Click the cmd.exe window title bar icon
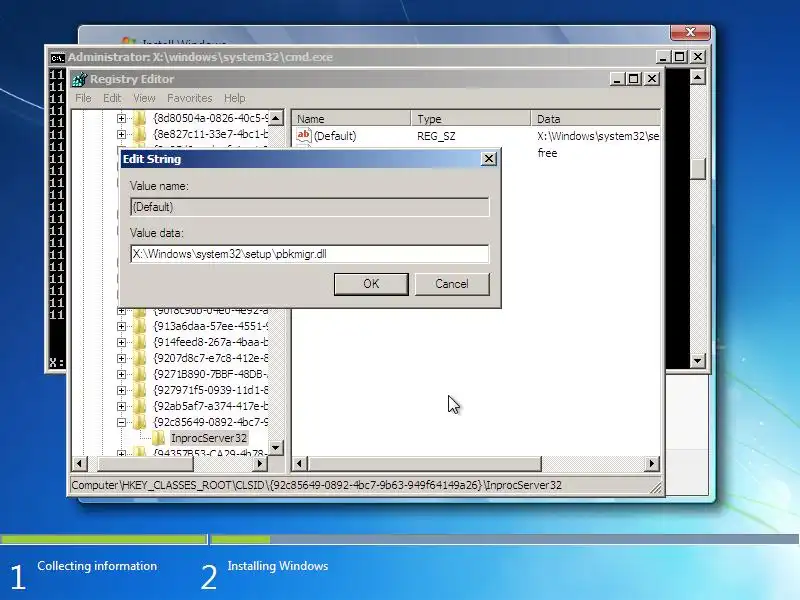Viewport: 800px width, 600px height. click(x=58, y=58)
